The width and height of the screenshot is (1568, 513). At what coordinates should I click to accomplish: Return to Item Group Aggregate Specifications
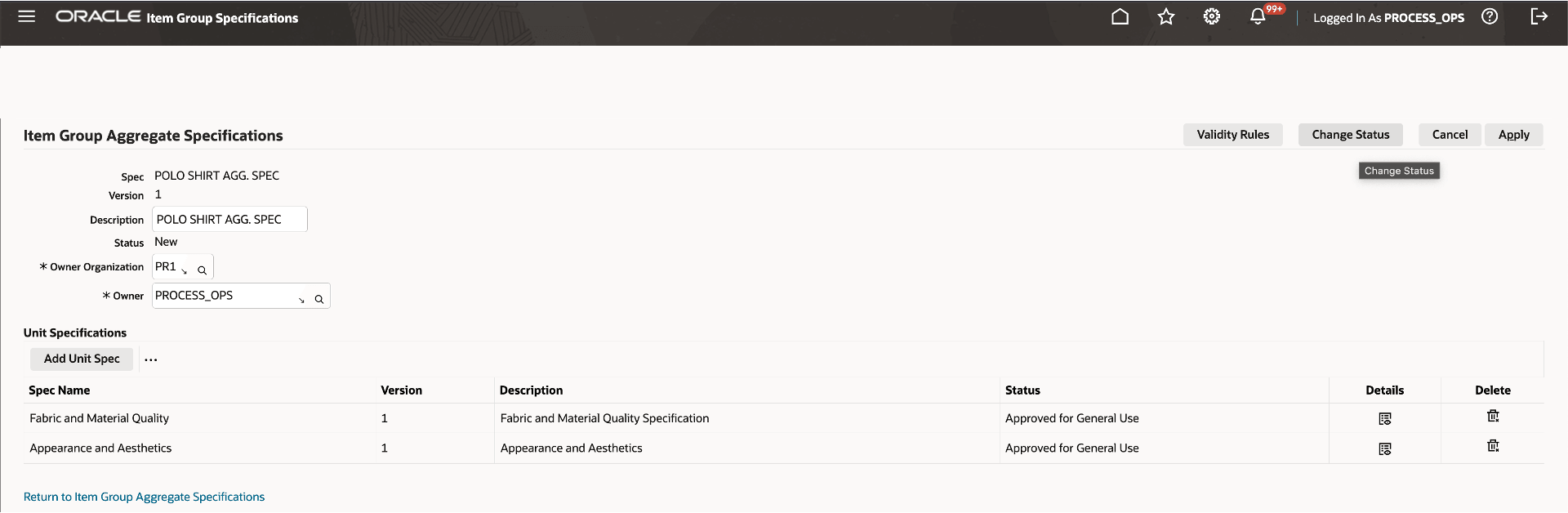144,496
